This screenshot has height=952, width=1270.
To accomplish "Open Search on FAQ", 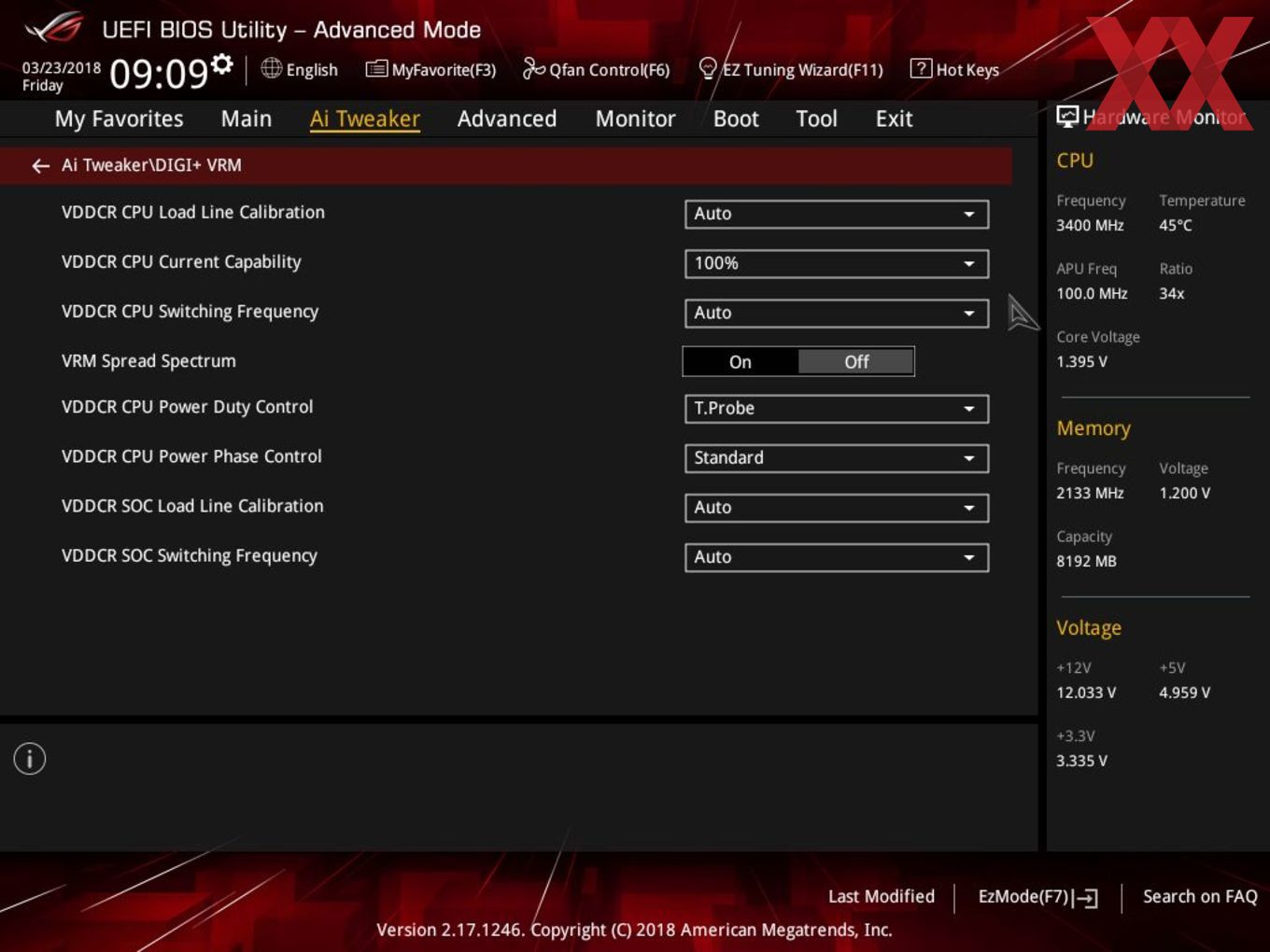I will tap(1200, 896).
